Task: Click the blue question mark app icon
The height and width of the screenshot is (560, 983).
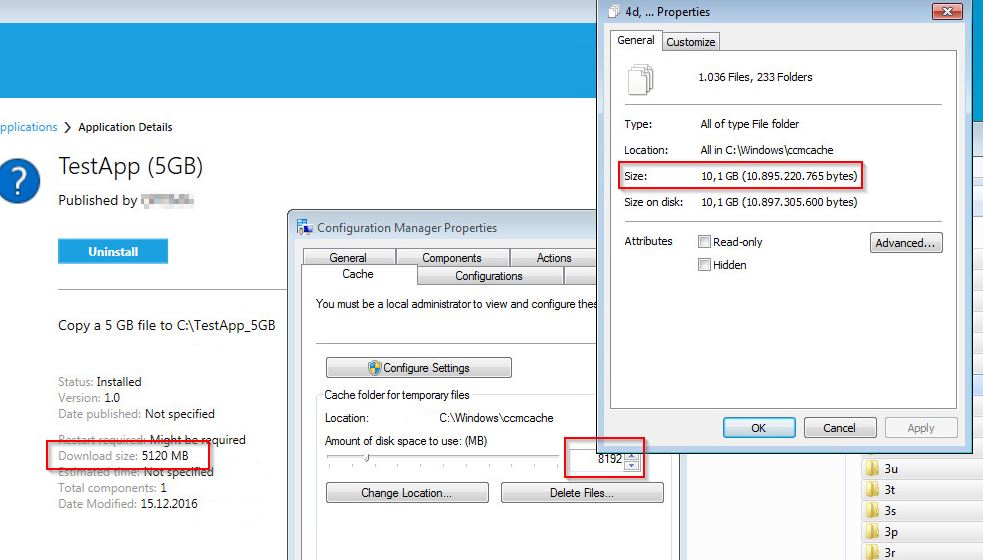Action: 19,181
